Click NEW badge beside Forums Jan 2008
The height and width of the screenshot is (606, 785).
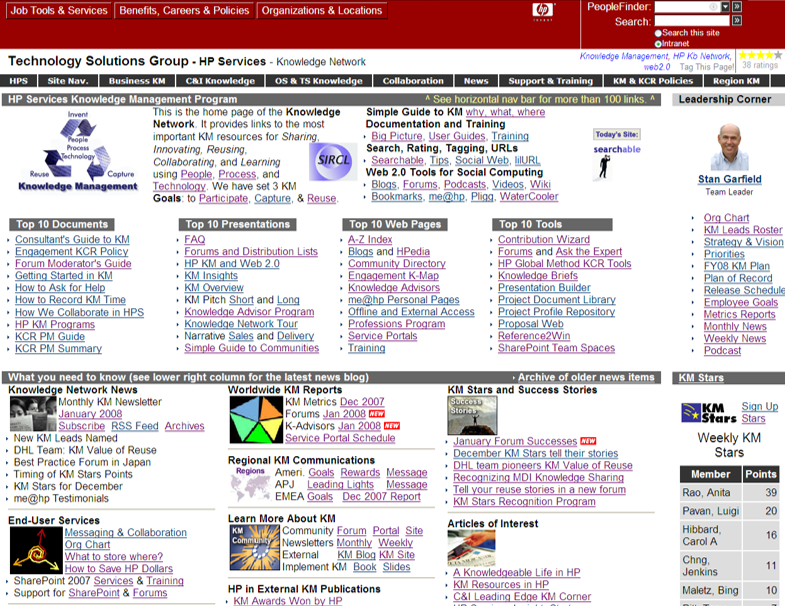[376, 414]
